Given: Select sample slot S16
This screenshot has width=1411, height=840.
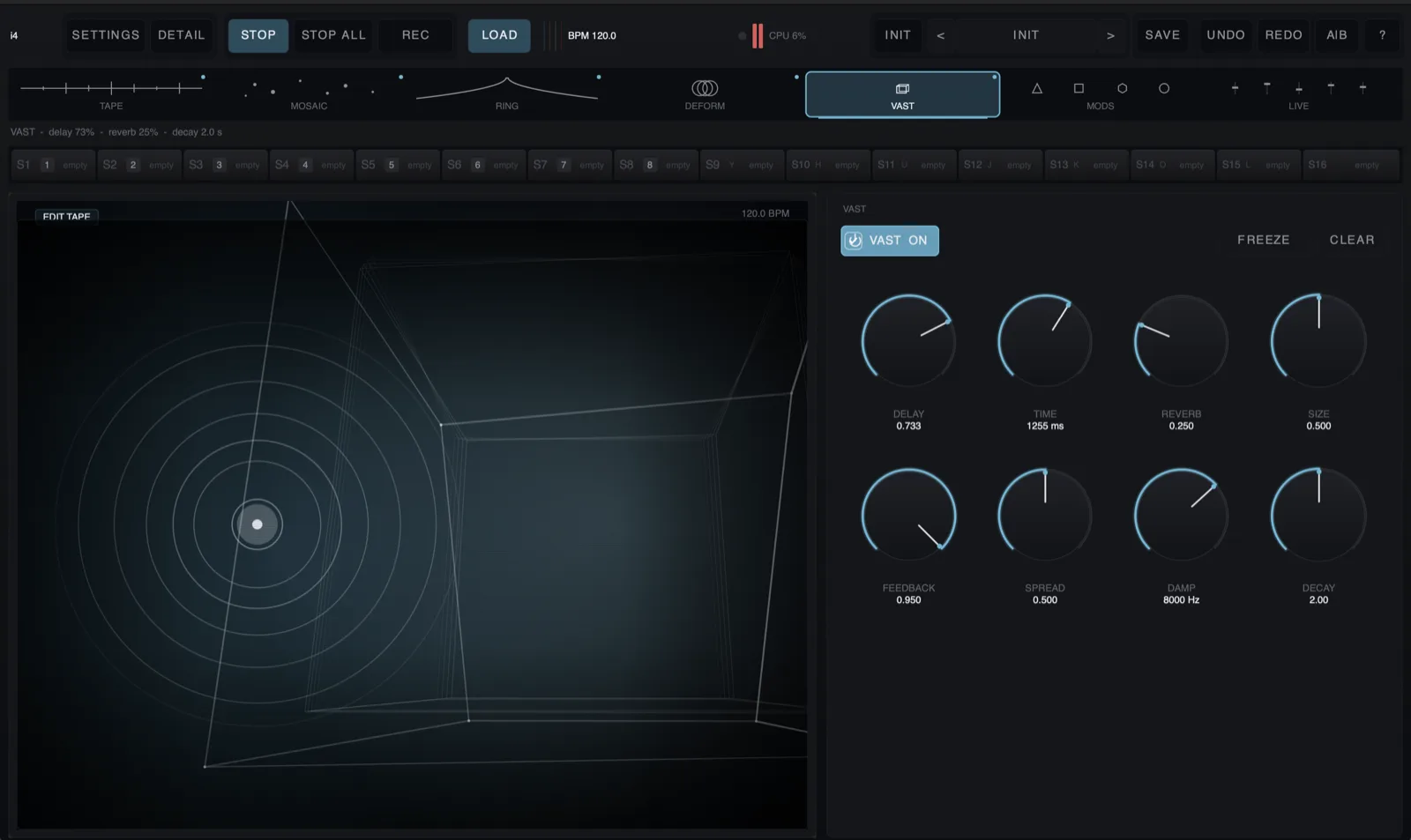Looking at the screenshot, I should tap(1350, 165).
